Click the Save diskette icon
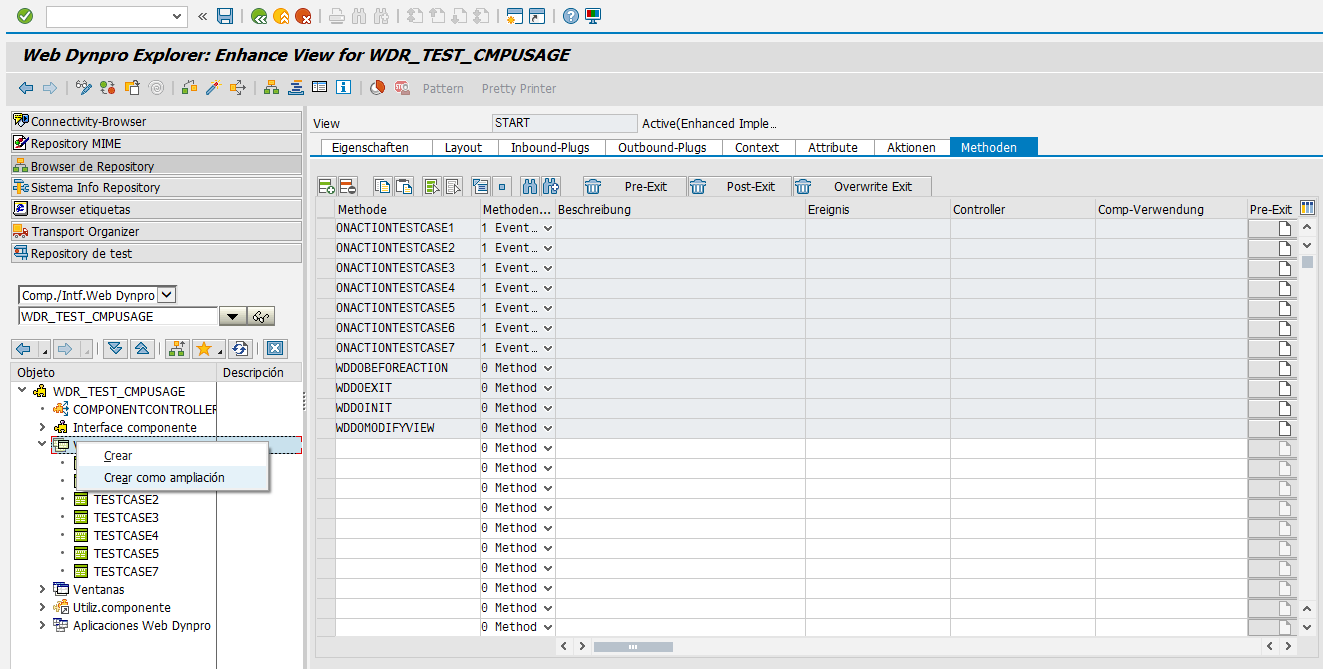1323x669 pixels. (225, 16)
